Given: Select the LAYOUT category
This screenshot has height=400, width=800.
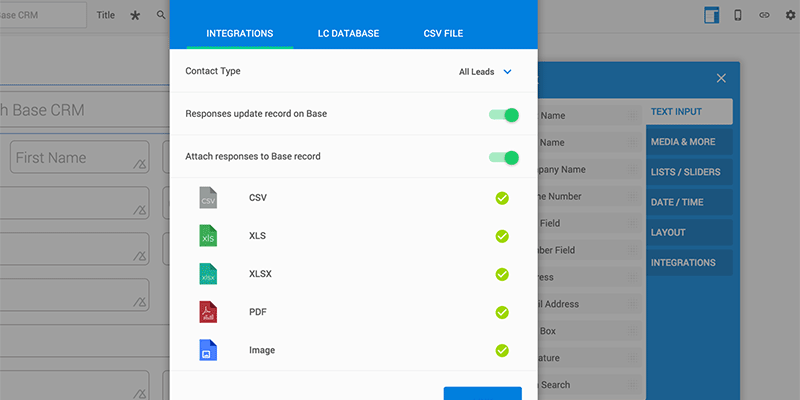Looking at the screenshot, I should click(x=689, y=232).
